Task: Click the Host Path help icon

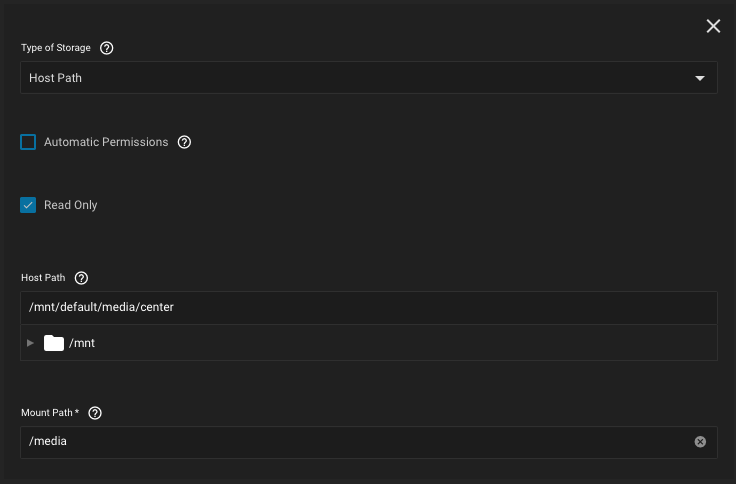Action: click(x=82, y=278)
